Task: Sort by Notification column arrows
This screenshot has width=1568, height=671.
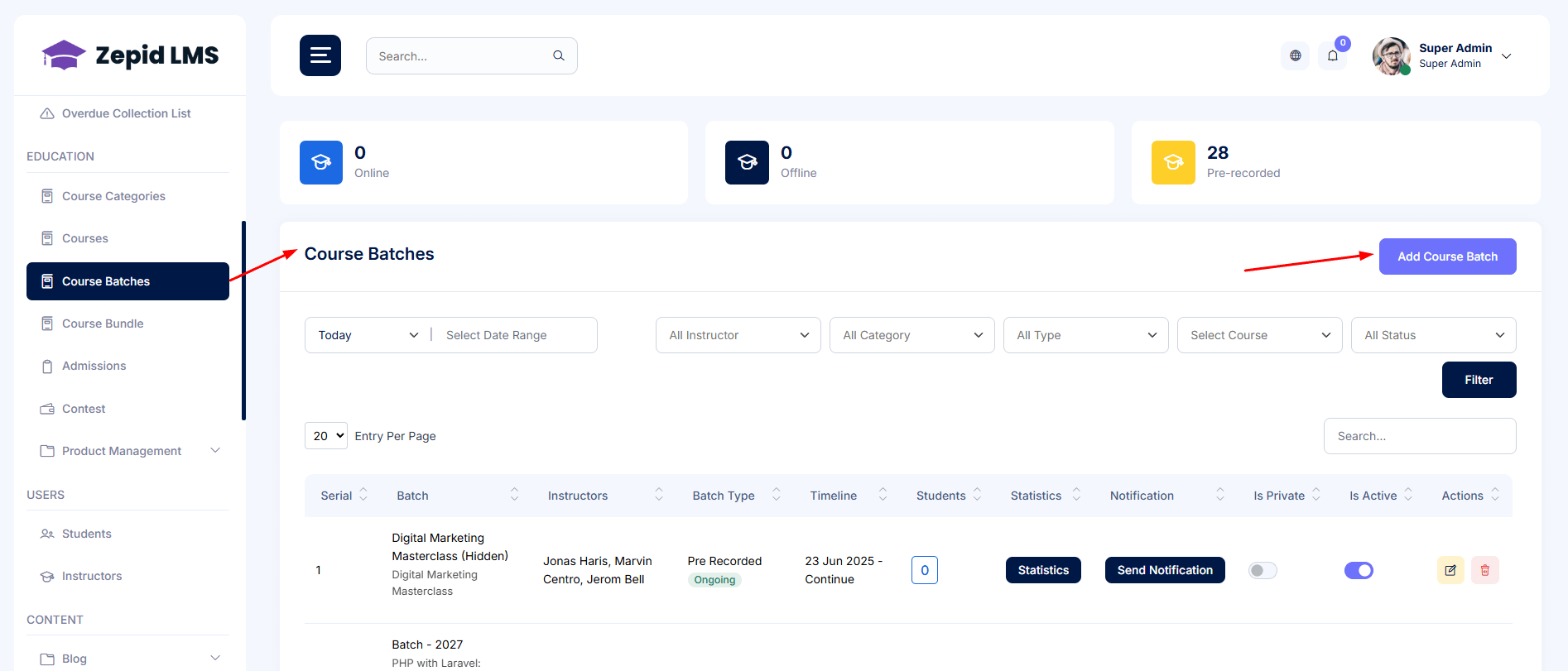Action: pos(1220,495)
